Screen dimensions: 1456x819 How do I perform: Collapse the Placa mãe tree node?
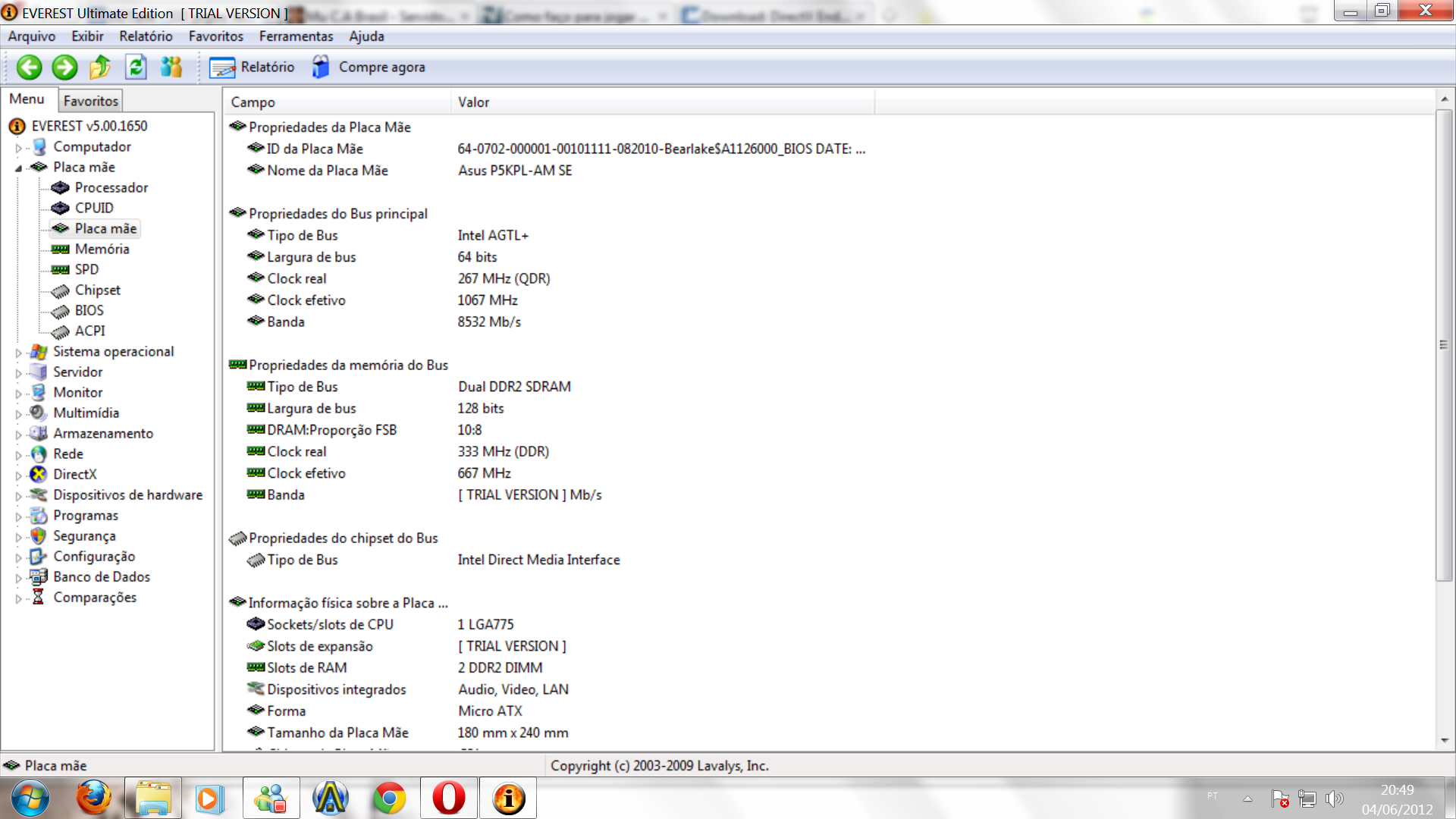pos(19,168)
